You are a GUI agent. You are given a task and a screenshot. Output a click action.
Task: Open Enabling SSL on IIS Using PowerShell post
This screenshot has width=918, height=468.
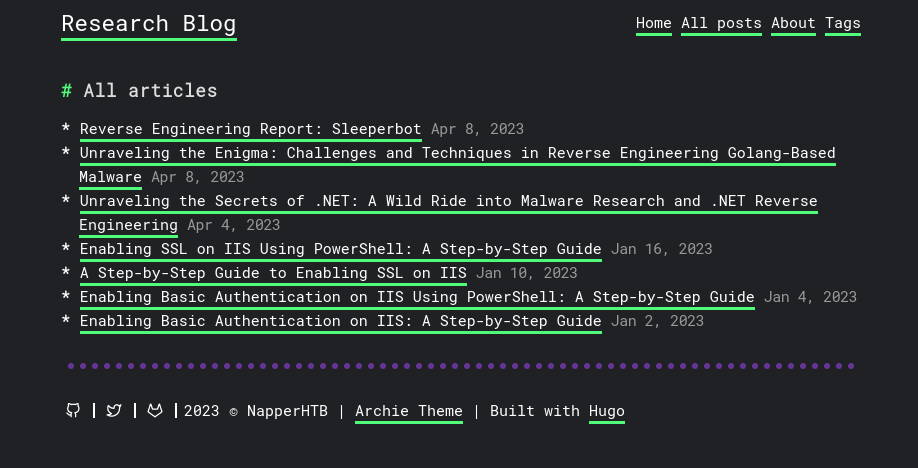(x=341, y=250)
